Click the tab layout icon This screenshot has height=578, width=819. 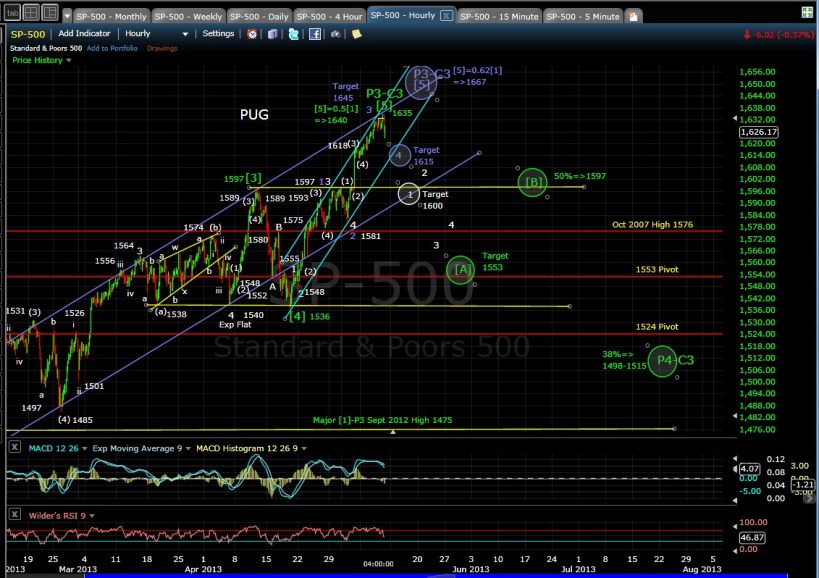(x=12, y=11)
